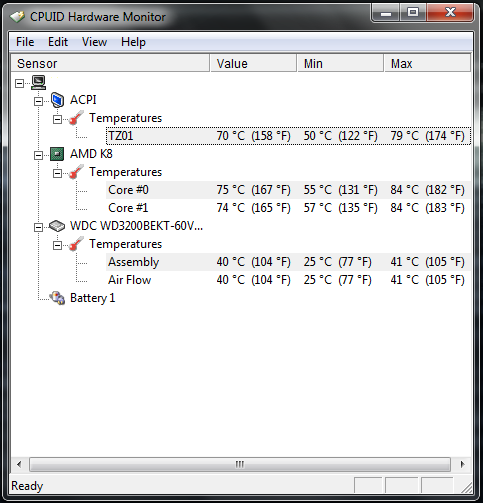Click Core #1 max 84 °C (183 °F)
Screen dimensions: 483x503
[x=428, y=208]
